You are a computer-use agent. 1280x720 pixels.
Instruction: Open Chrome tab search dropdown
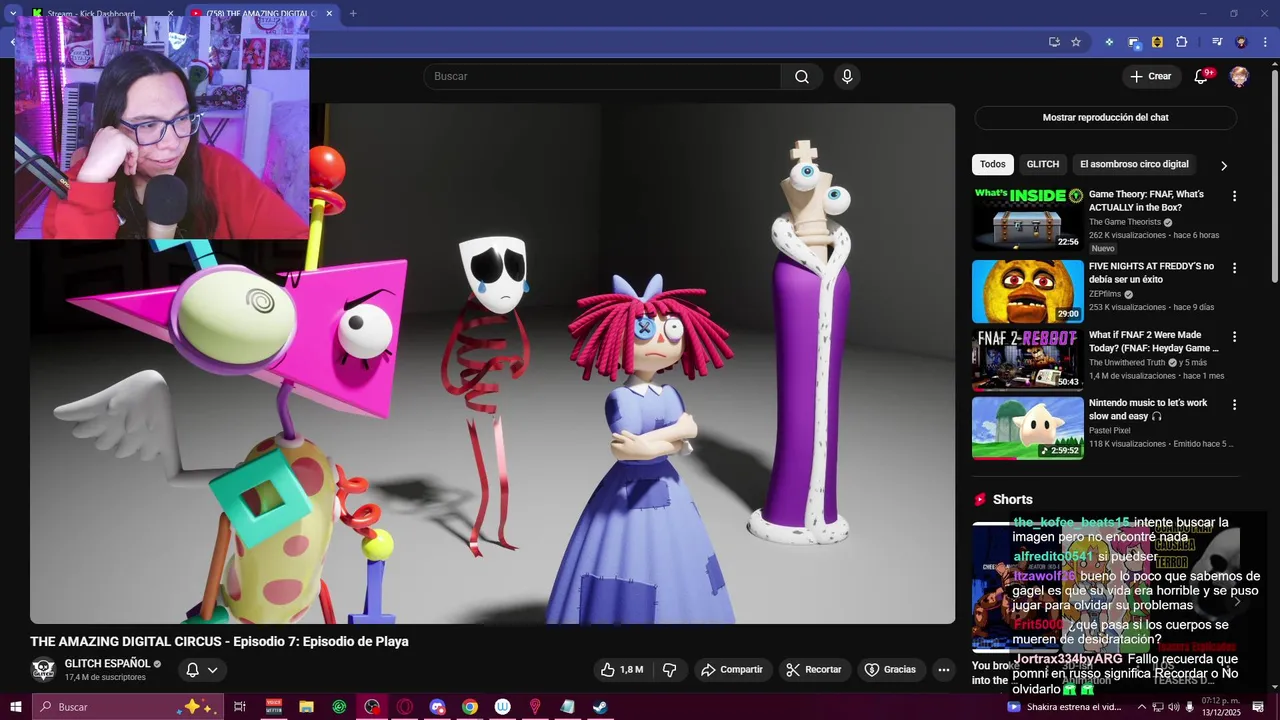click(x=13, y=13)
